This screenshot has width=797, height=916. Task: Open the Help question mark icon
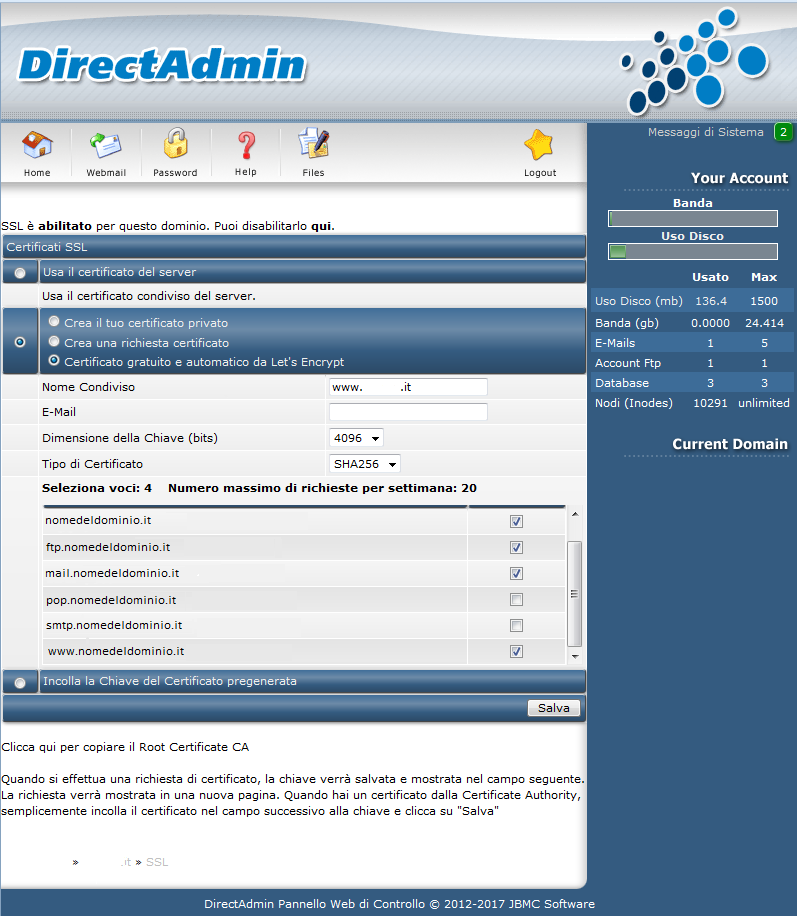click(245, 147)
